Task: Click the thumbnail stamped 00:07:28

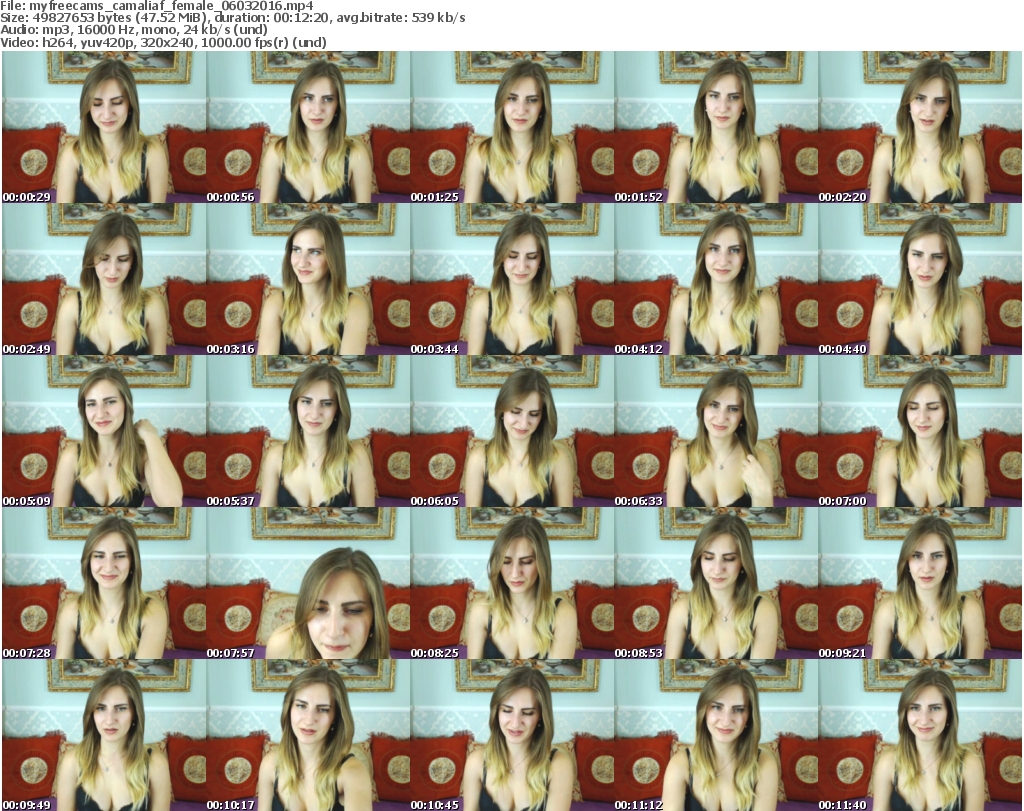Action: tap(104, 583)
